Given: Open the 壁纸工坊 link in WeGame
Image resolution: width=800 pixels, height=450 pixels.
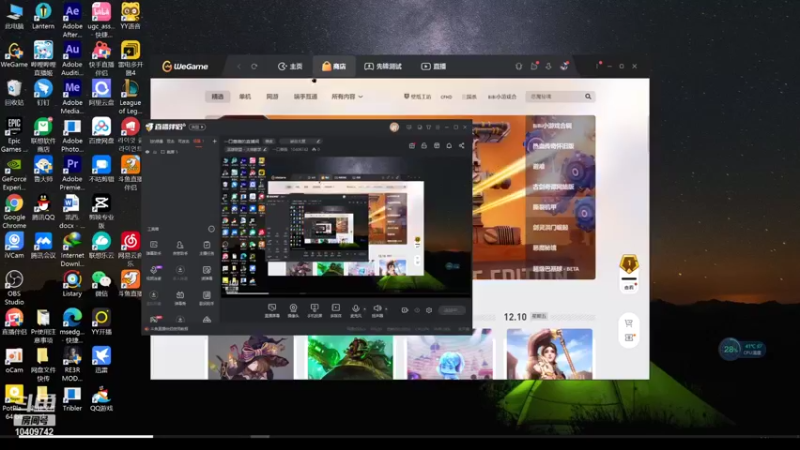Looking at the screenshot, I should (417, 96).
